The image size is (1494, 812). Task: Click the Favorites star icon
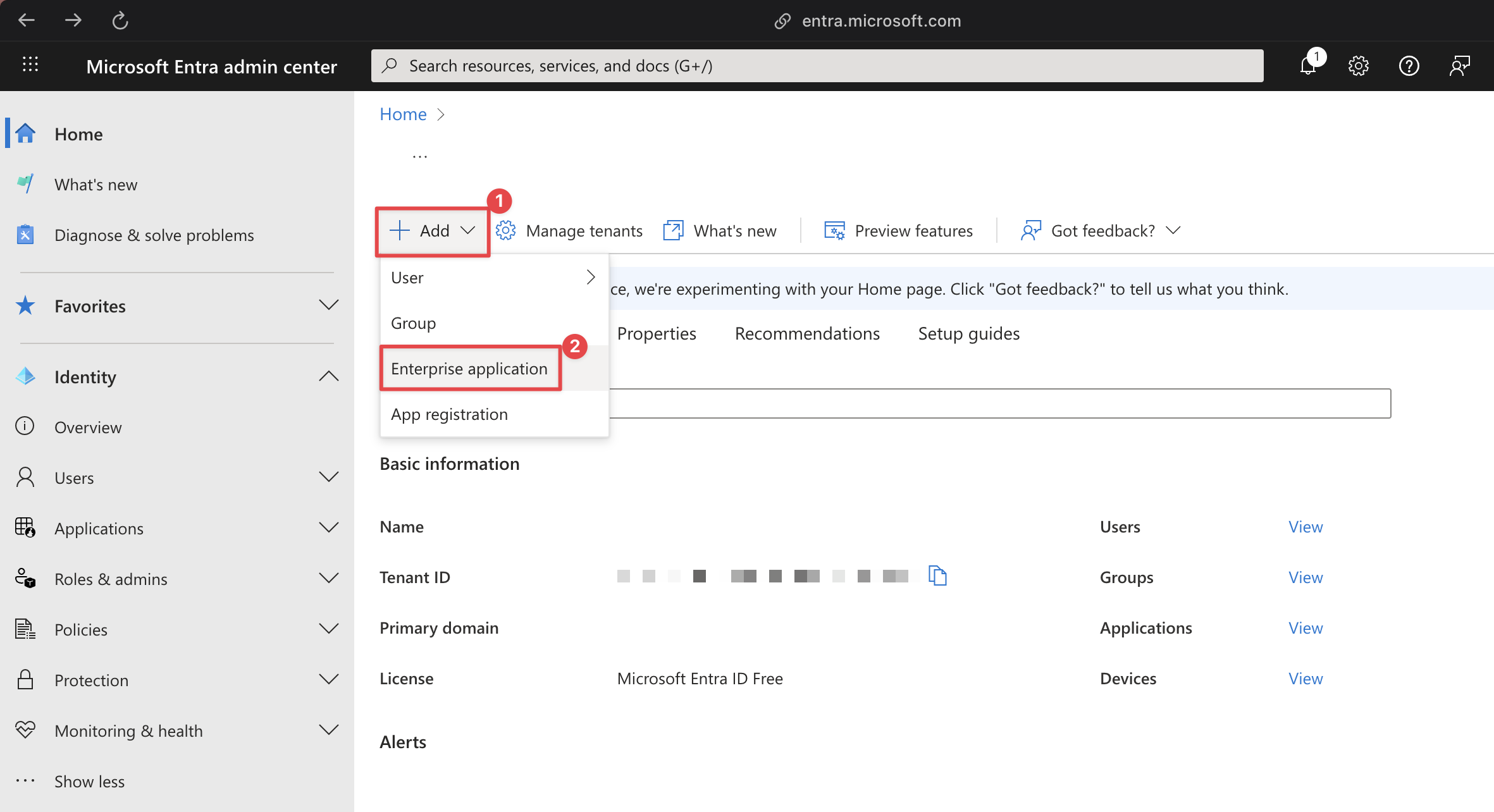[25, 306]
